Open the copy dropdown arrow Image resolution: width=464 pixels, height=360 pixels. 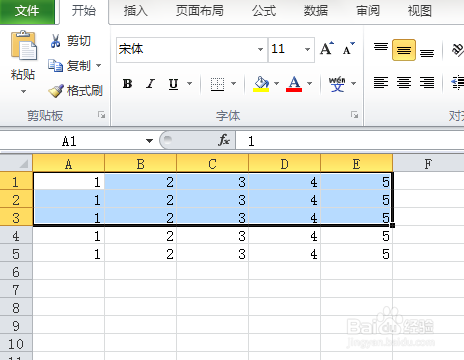(99, 66)
